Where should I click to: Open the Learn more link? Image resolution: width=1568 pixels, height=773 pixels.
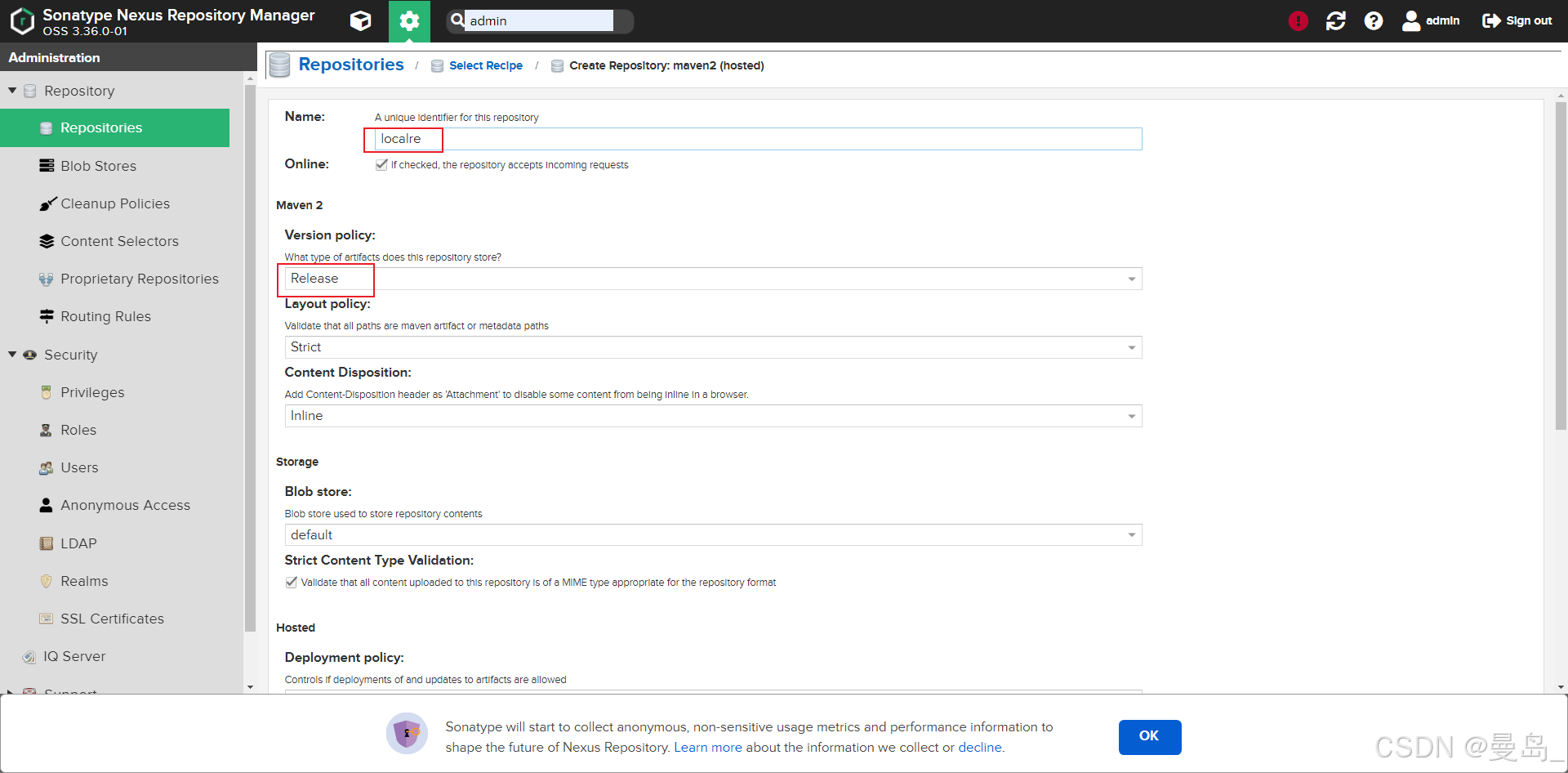click(708, 747)
